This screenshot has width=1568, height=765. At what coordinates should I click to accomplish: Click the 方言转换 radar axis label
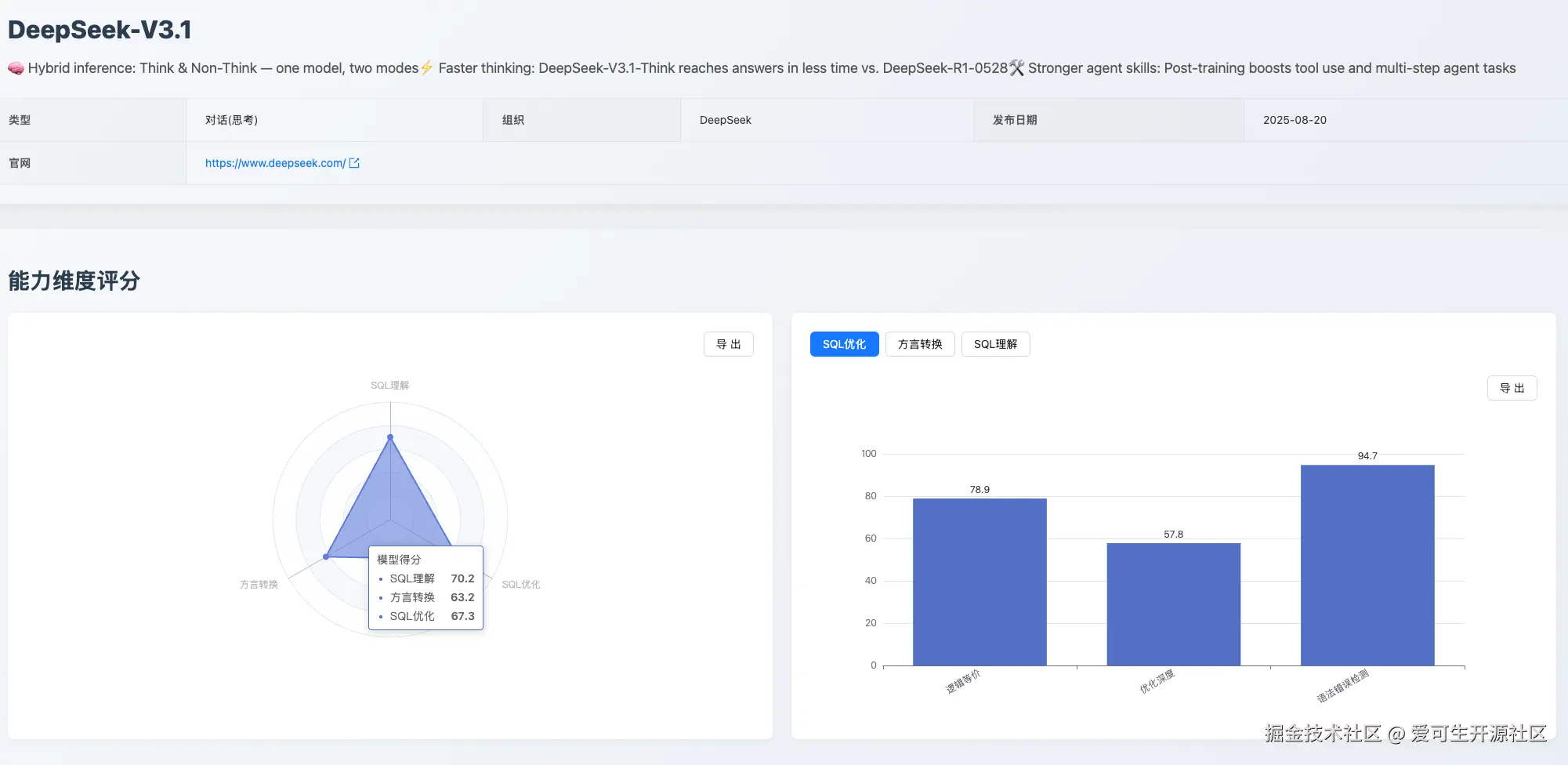pyautogui.click(x=259, y=584)
